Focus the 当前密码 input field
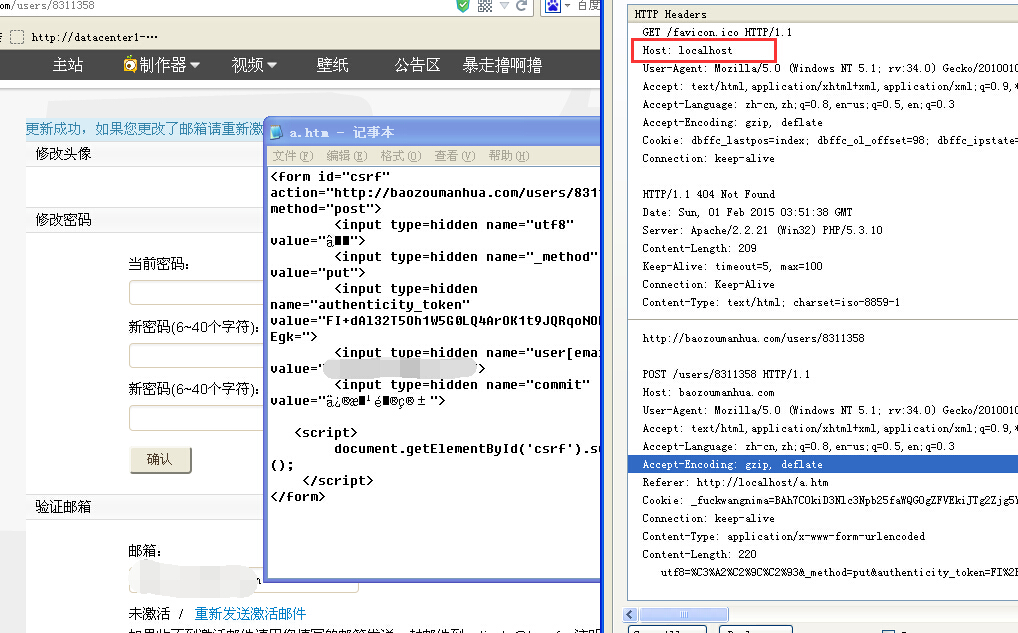The width and height of the screenshot is (1018, 633). 197,292
